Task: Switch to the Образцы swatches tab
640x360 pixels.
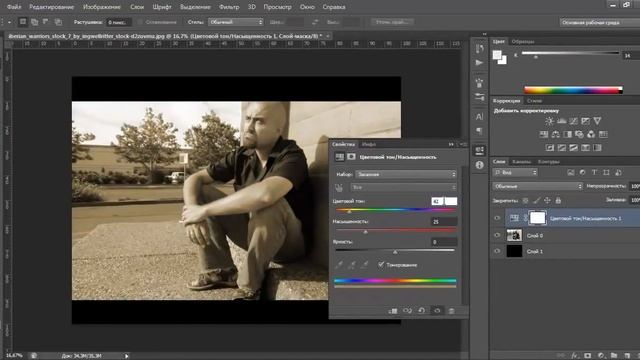Action: (x=523, y=42)
